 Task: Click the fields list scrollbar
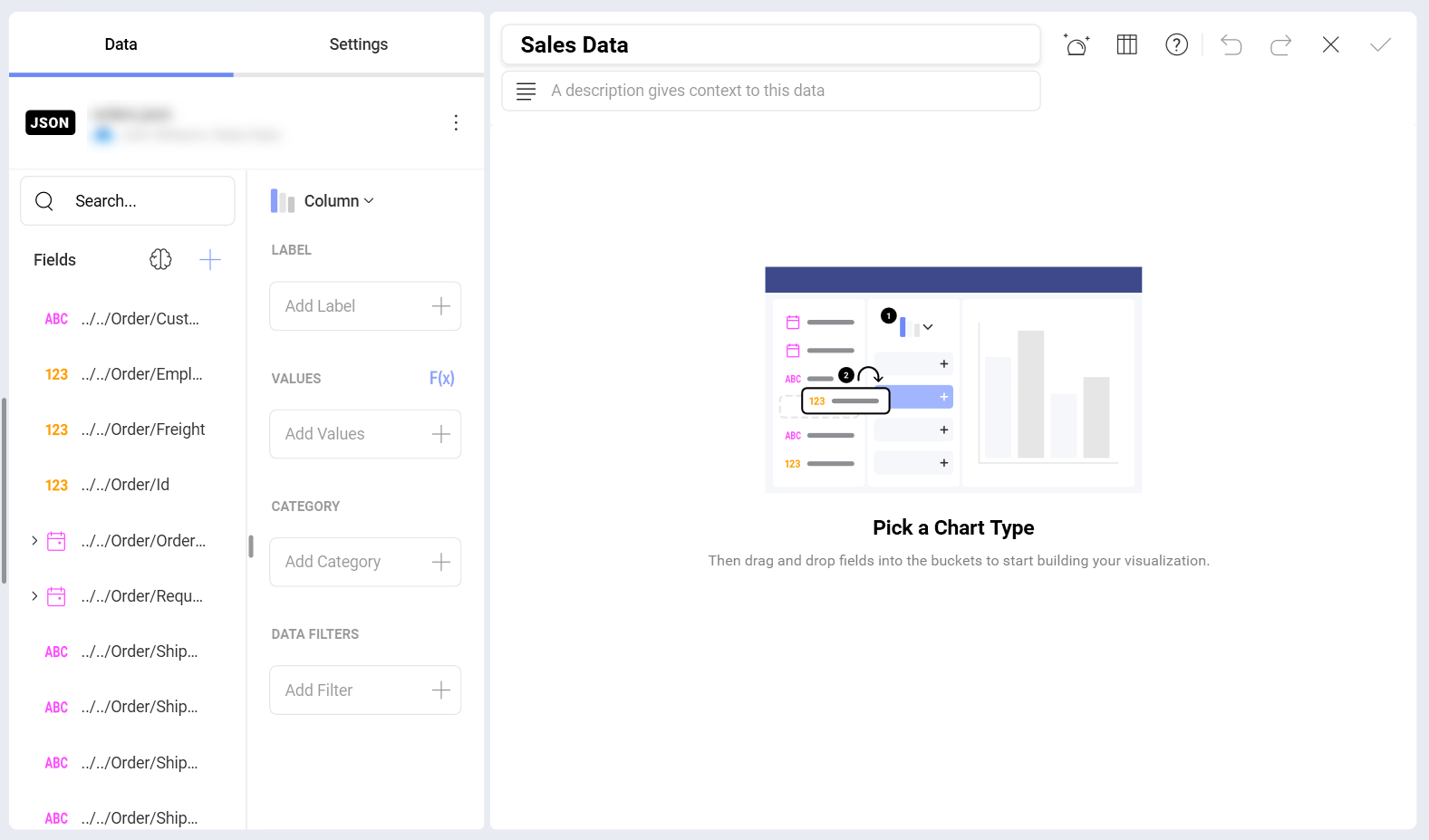pos(5,490)
